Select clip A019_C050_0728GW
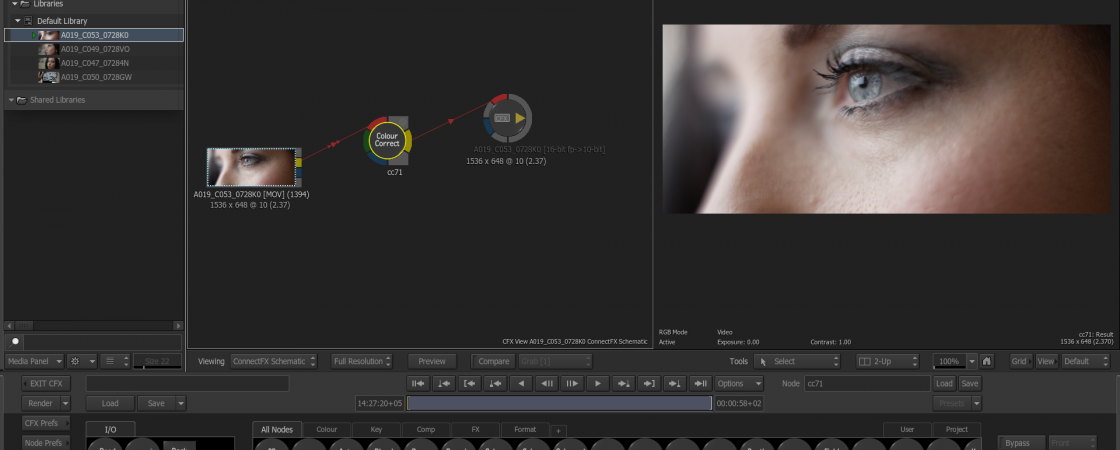The width and height of the screenshot is (1120, 450). pos(94,77)
